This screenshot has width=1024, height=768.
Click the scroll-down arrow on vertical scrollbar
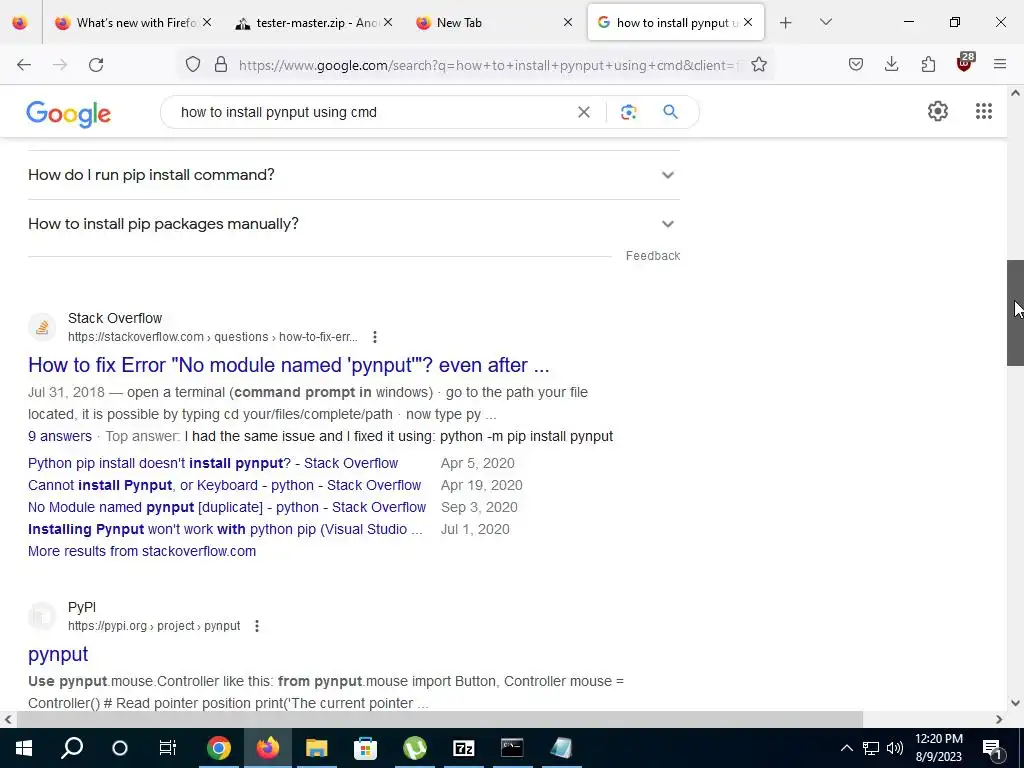click(x=1015, y=703)
